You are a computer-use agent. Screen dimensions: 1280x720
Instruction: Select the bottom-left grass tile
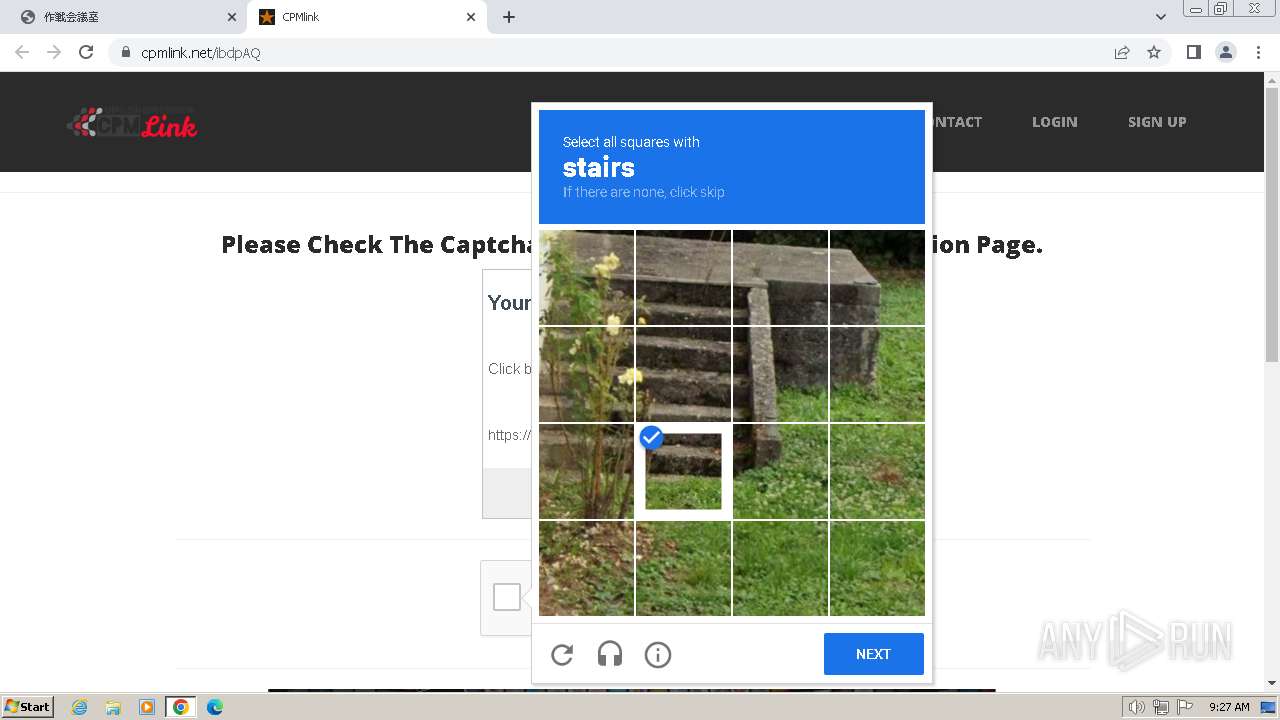tap(587, 568)
